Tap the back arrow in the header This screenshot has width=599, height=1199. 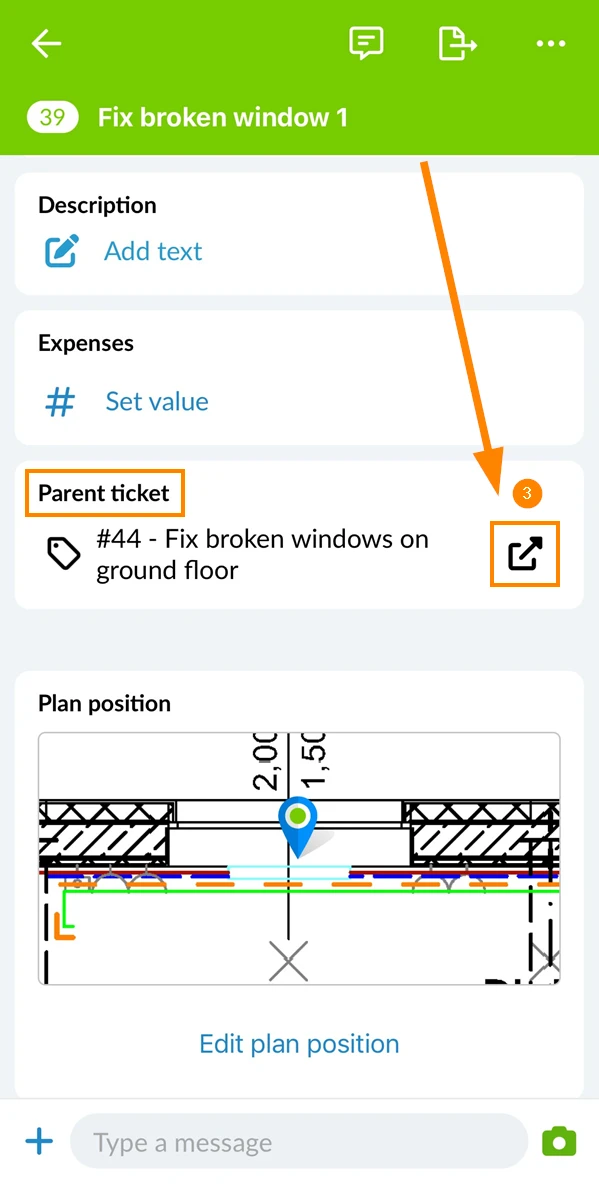[45, 44]
